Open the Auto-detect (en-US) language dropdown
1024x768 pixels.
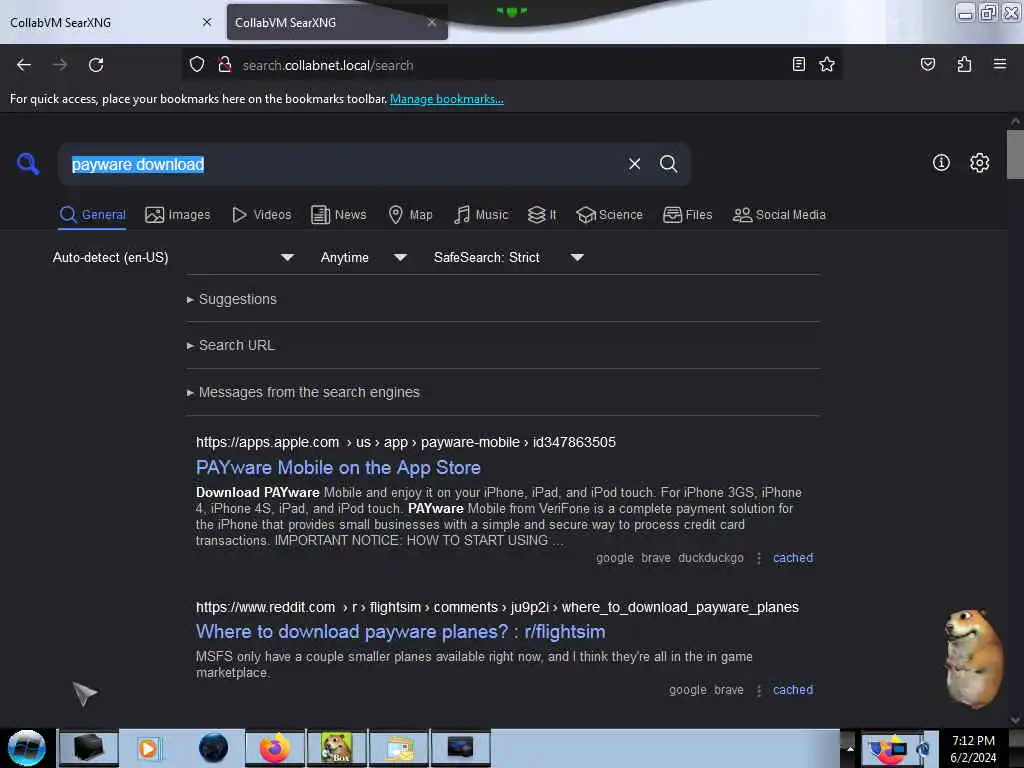click(173, 257)
